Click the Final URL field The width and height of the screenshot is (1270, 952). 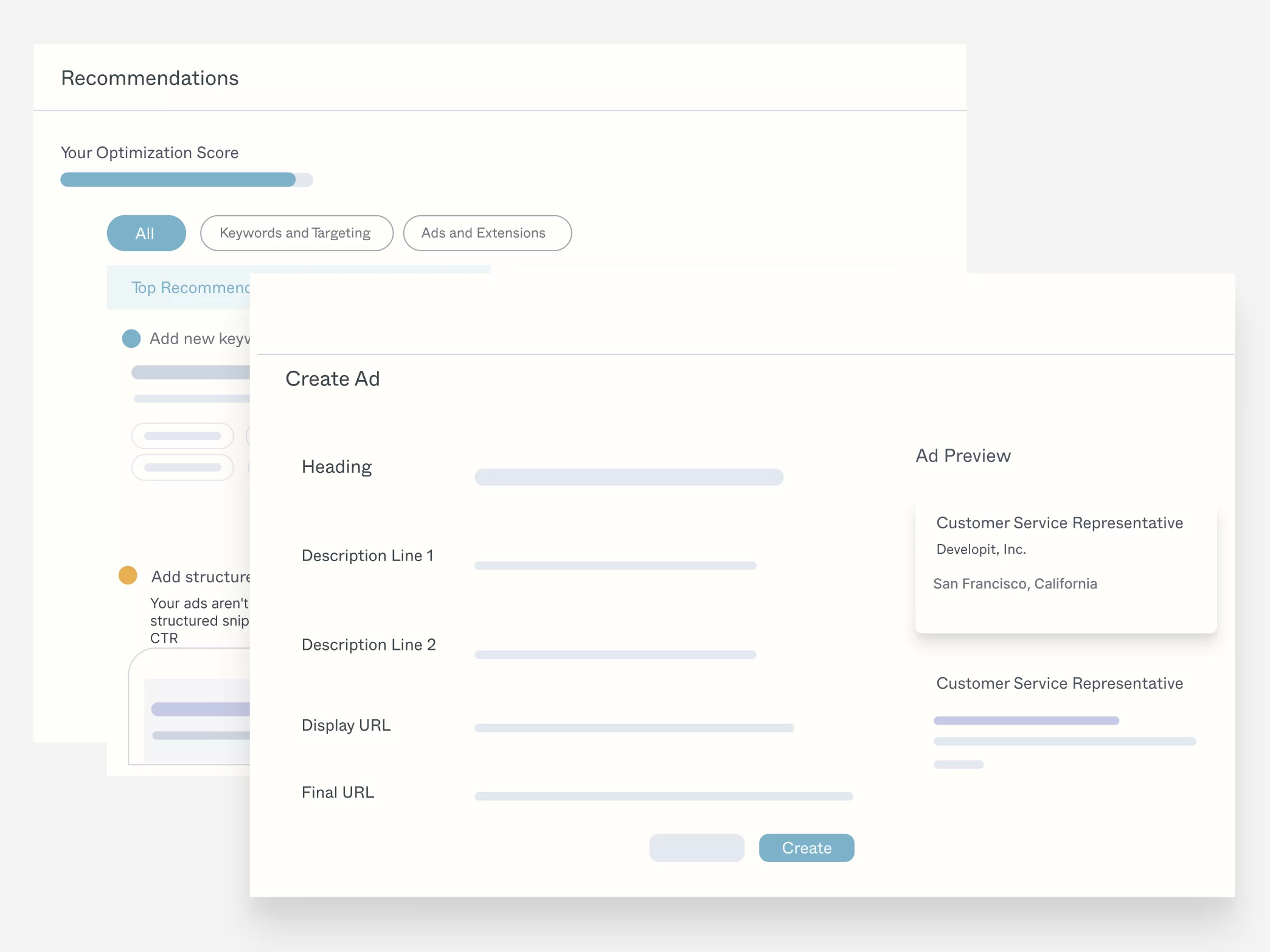tap(663, 796)
